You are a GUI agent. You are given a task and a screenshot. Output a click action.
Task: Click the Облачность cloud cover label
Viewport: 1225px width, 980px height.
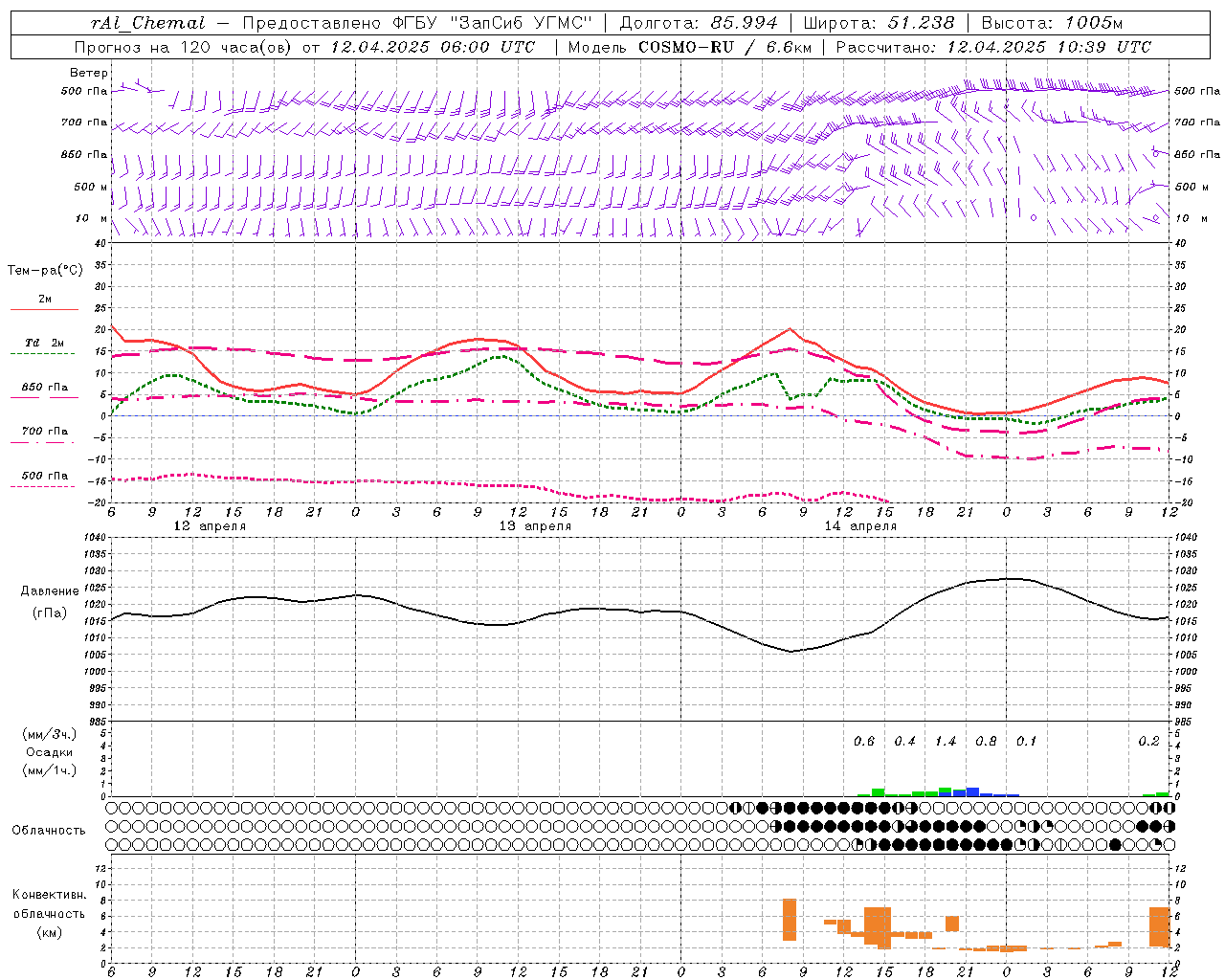49,831
